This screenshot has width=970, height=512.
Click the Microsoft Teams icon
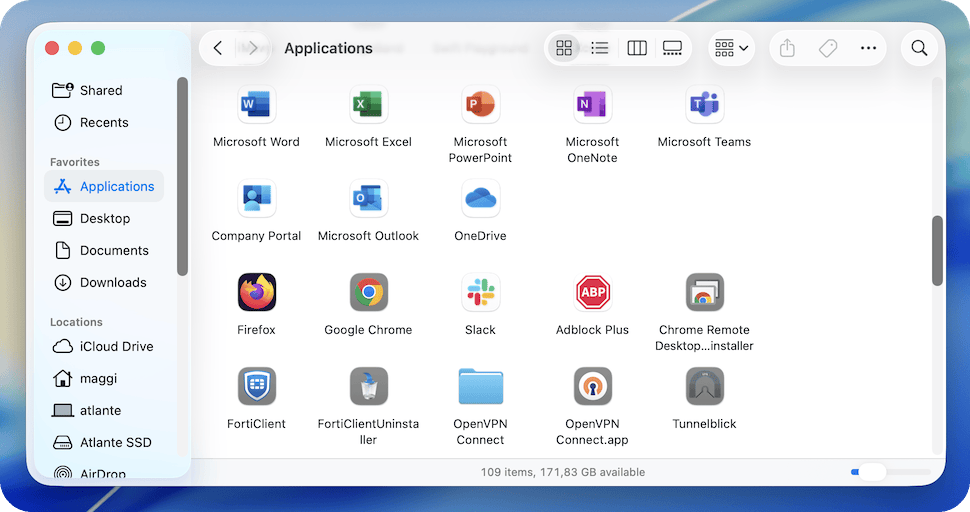coord(704,104)
